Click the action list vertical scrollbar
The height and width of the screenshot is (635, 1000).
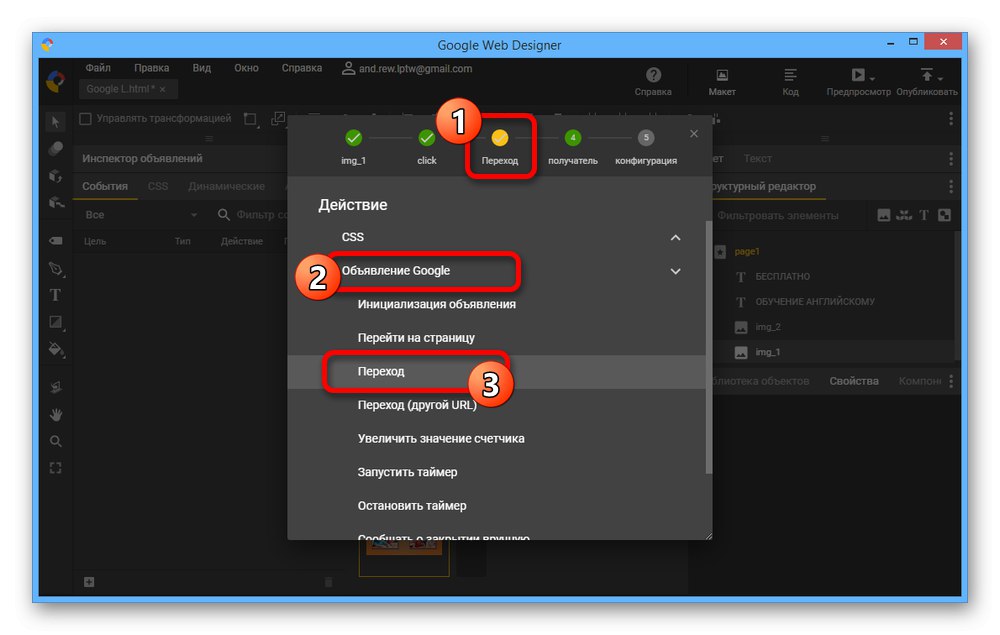pos(709,347)
